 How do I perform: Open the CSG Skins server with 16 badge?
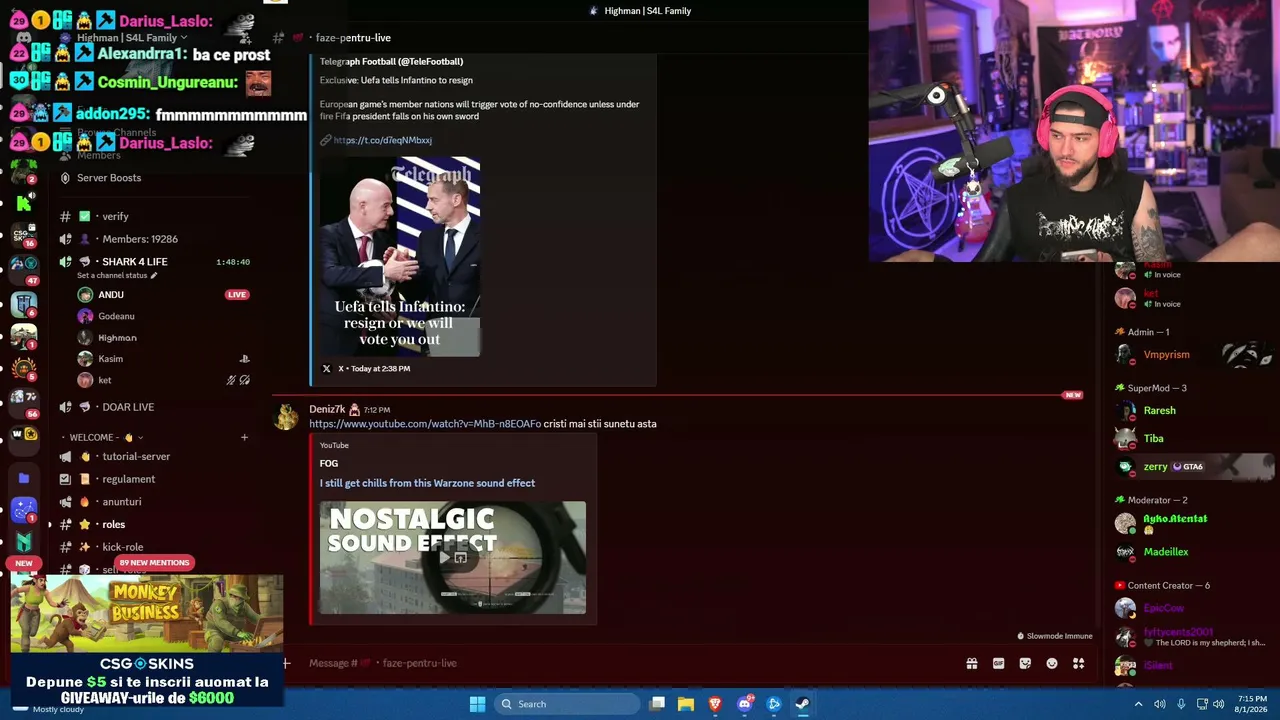24,235
